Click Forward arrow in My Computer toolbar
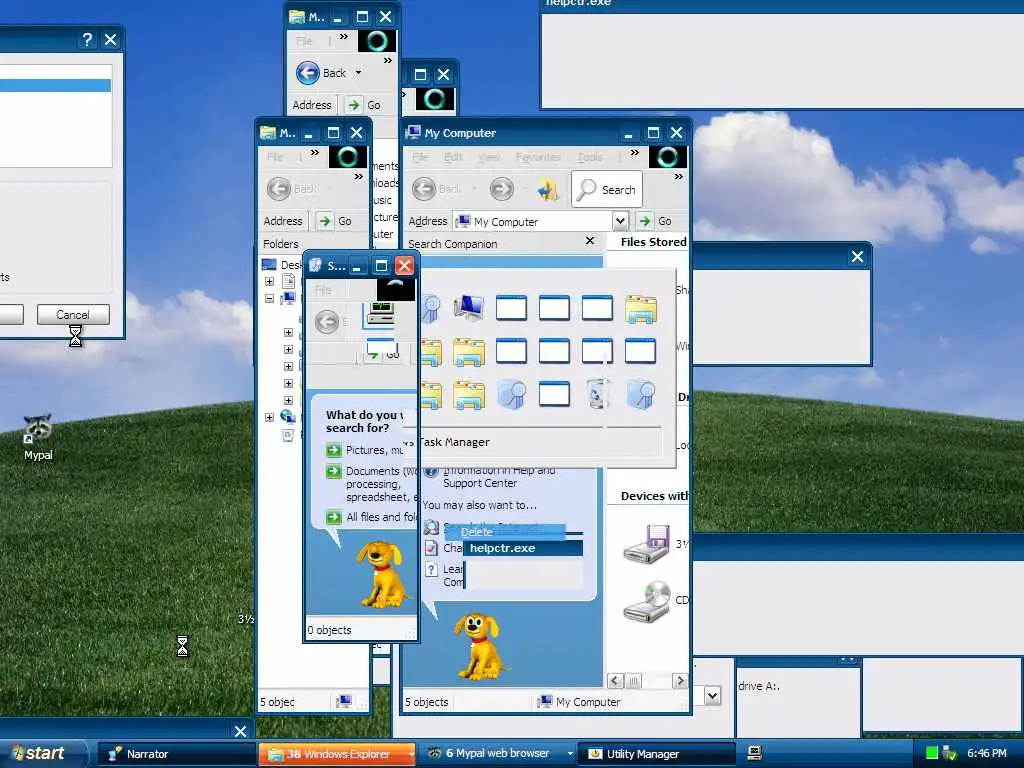The width and height of the screenshot is (1024, 768). point(502,189)
